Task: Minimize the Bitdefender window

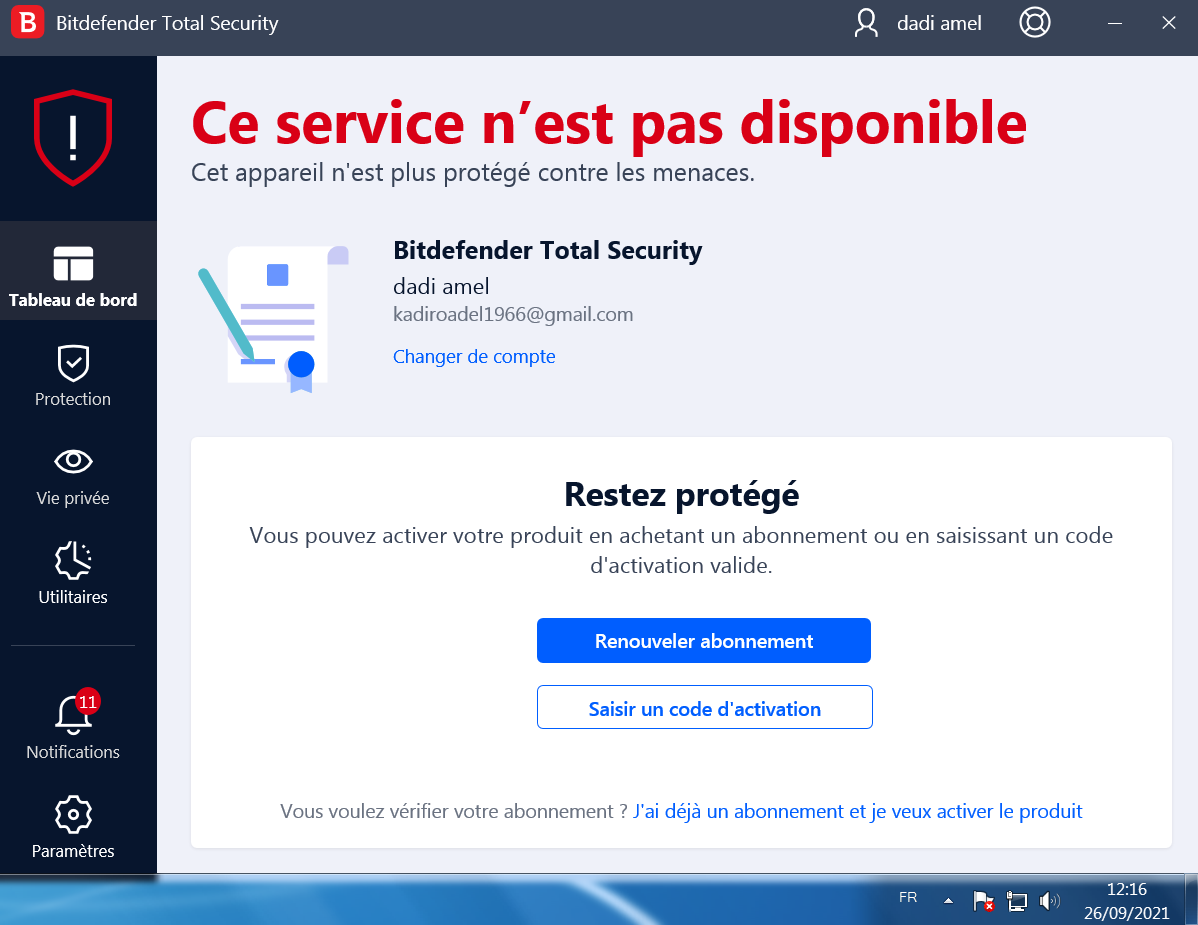Action: click(x=1115, y=23)
